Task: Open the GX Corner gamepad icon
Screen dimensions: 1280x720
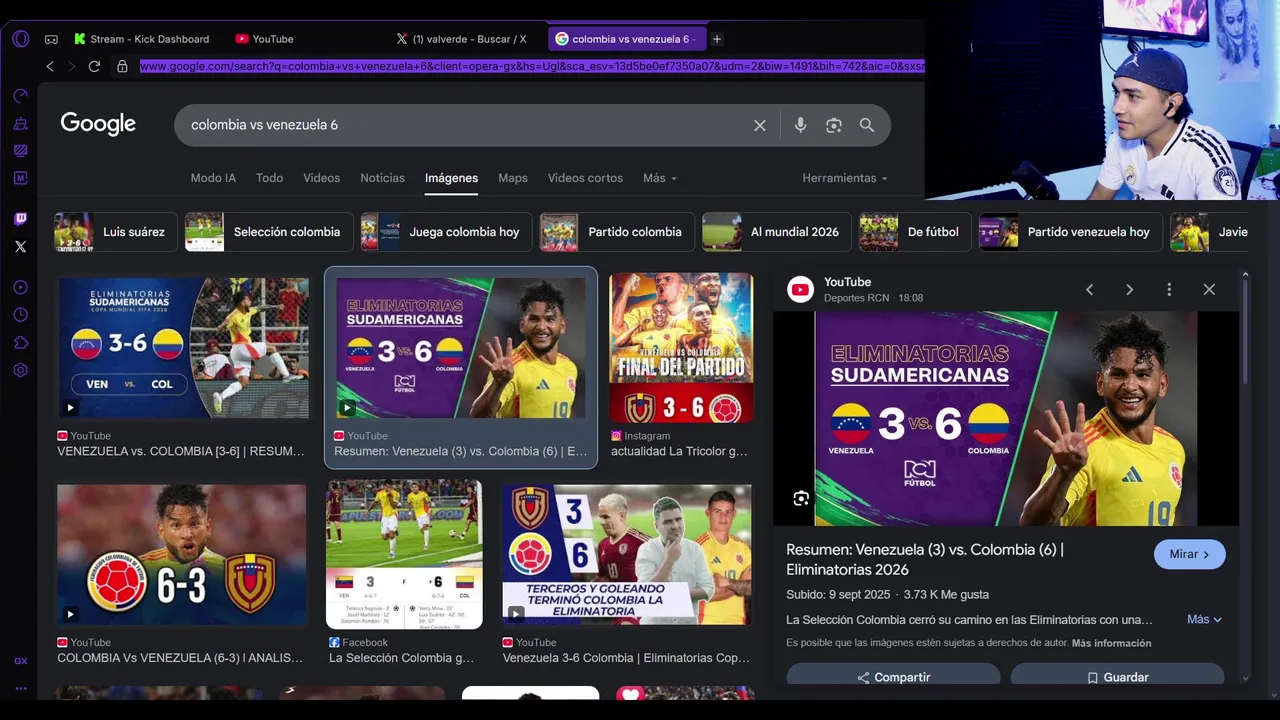Action: click(51, 39)
